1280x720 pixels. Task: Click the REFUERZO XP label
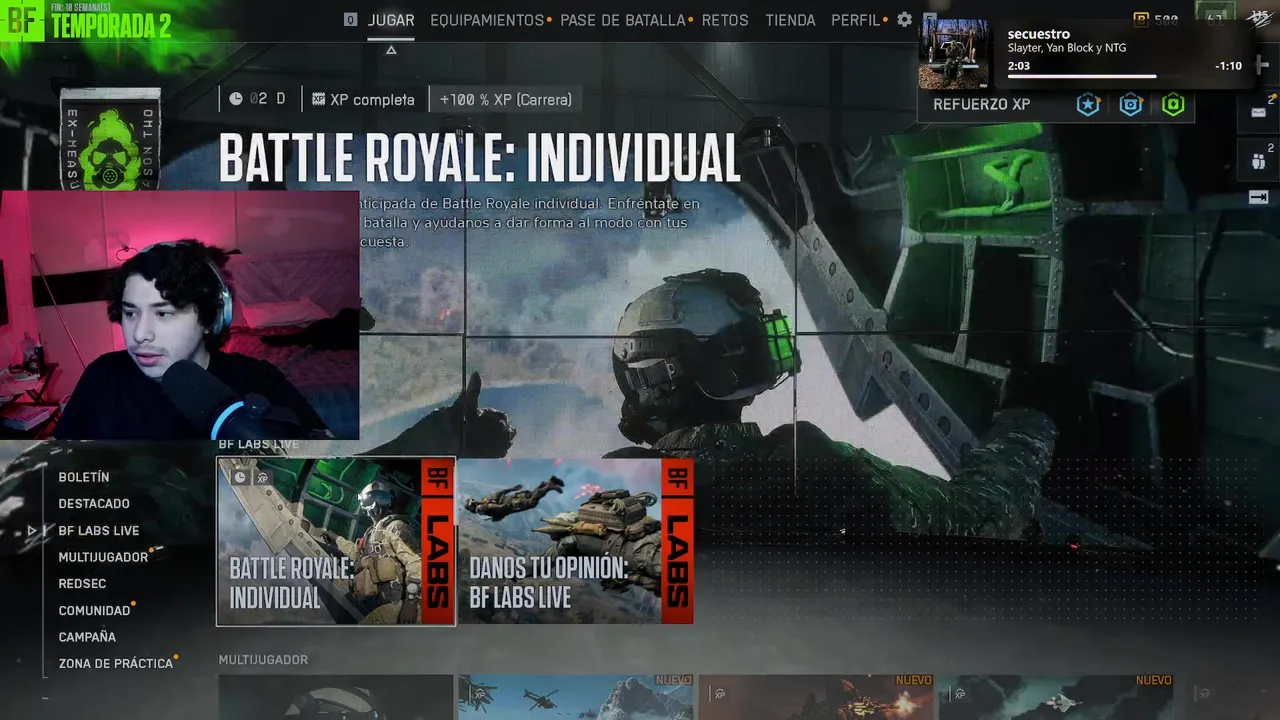click(x=981, y=104)
